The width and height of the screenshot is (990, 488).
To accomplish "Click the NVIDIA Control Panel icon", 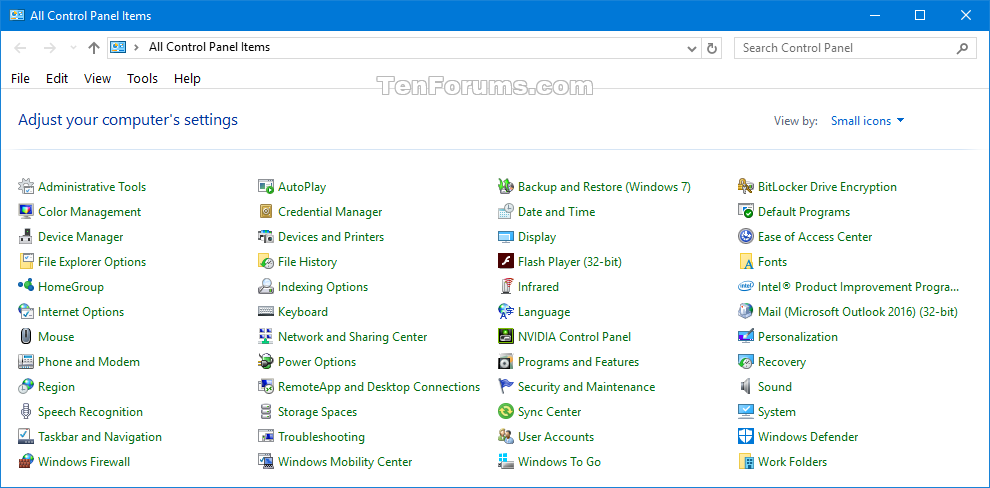I will tap(506, 336).
